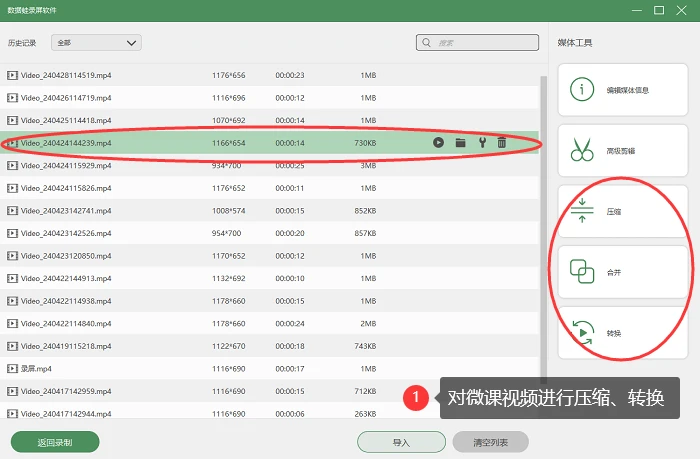Click the wrench tool icon in selected row
The width and height of the screenshot is (700, 459).
click(x=482, y=142)
